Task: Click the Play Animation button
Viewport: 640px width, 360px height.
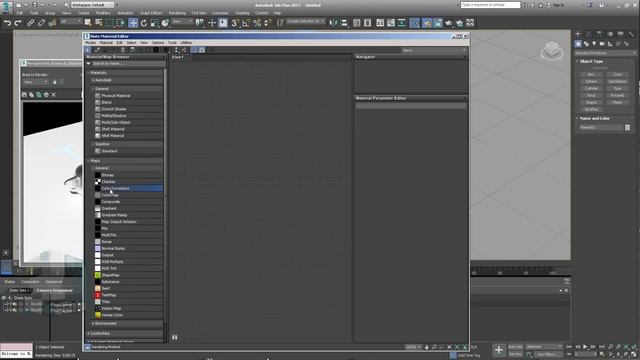Action: pos(585,347)
